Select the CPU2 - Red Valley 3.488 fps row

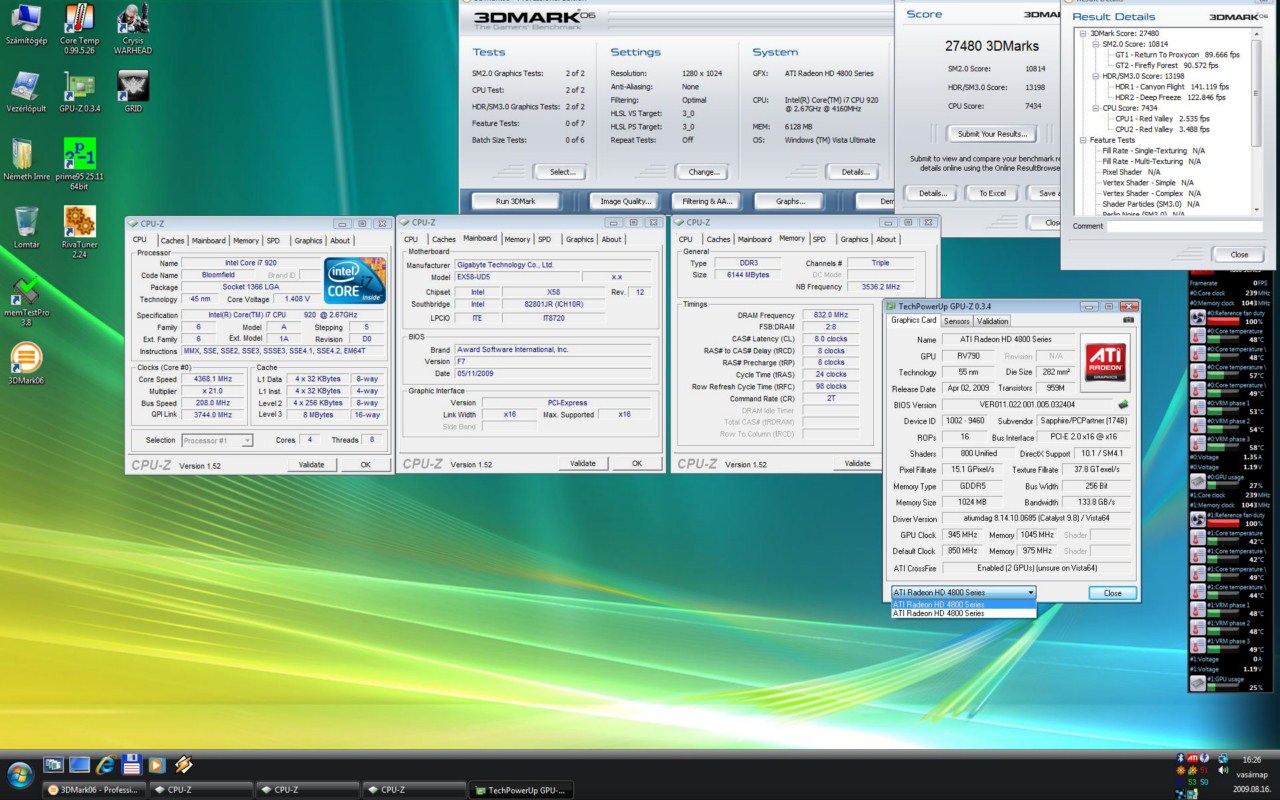pyautogui.click(x=1162, y=130)
